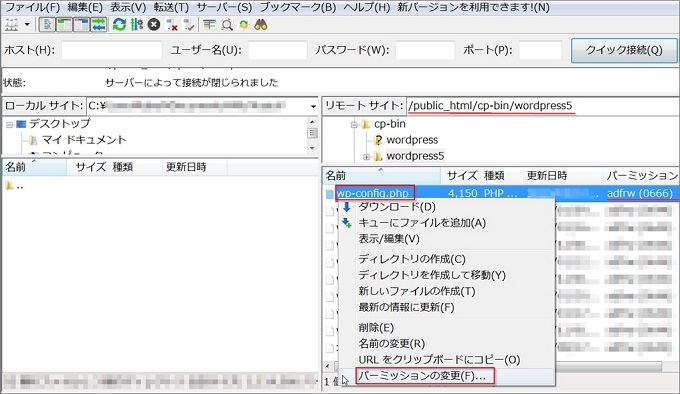Select the wordpress folder in remote tree
The height and width of the screenshot is (394, 680).
tap(412, 140)
